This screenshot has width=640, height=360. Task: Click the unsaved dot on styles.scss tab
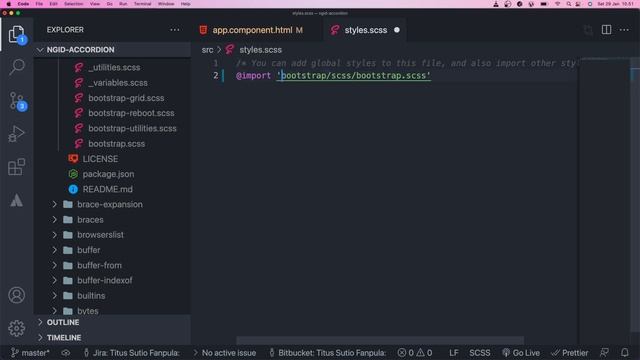click(397, 30)
